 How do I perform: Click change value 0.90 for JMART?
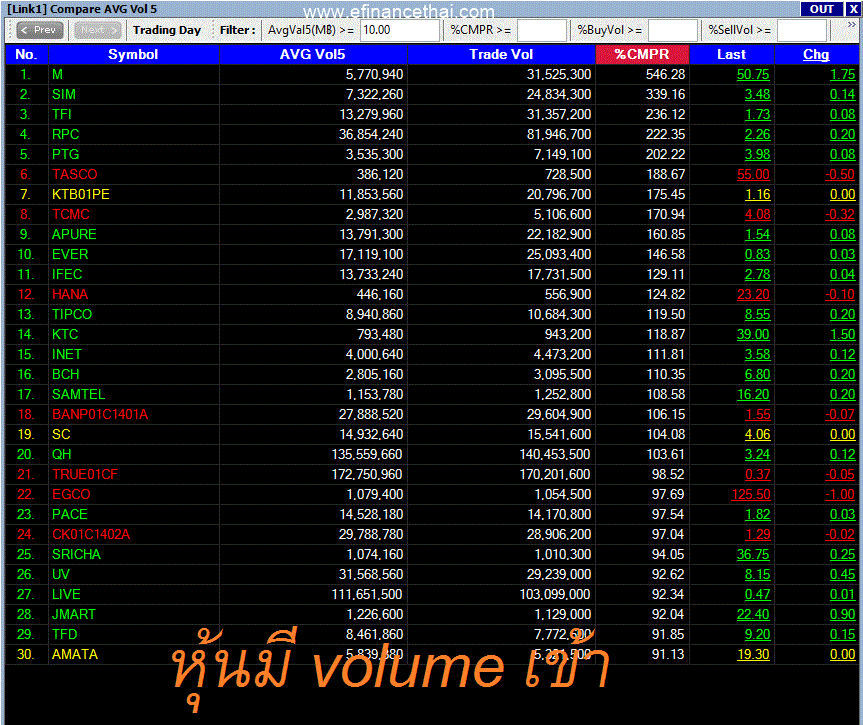[x=842, y=614]
